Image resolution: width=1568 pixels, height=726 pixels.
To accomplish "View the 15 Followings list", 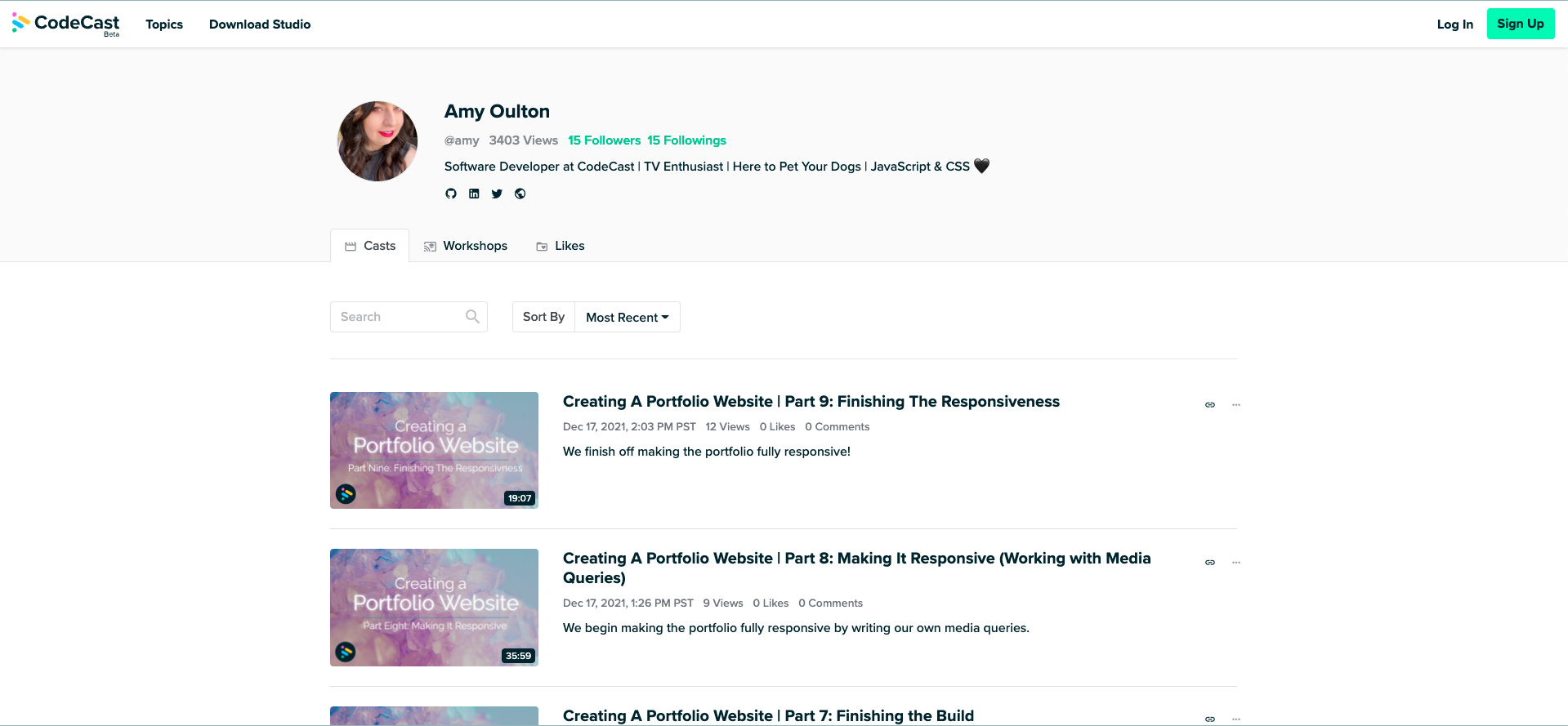I will tap(687, 140).
